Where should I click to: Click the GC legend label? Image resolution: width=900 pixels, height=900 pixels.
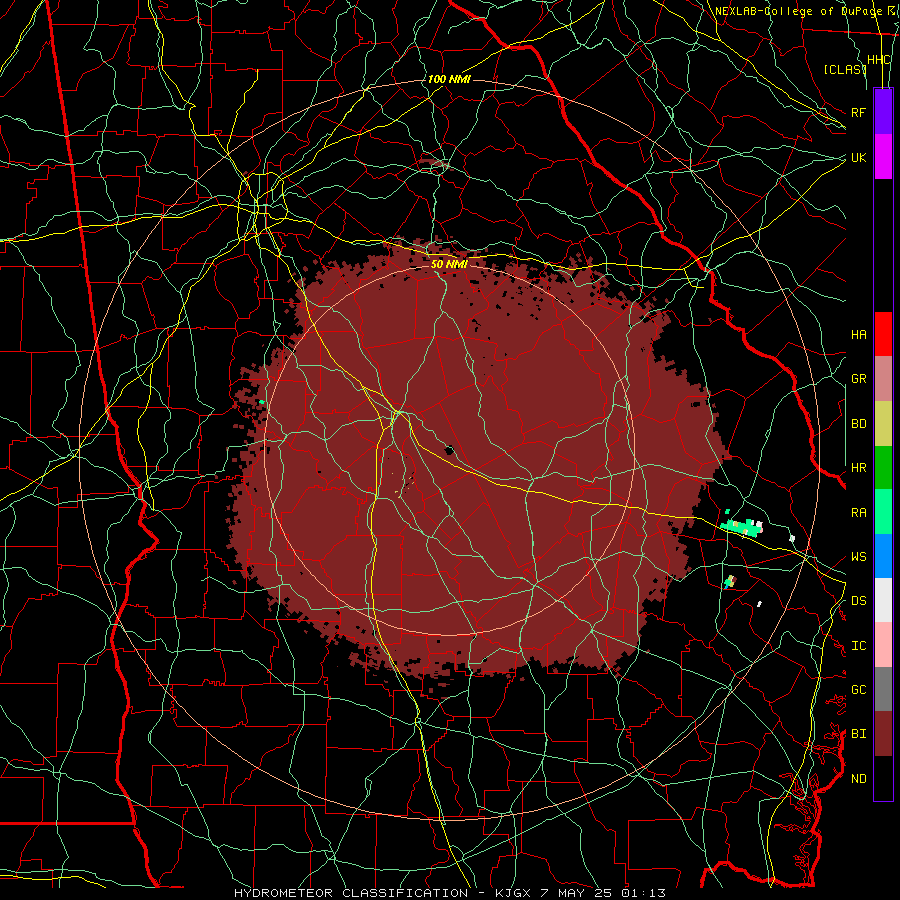click(858, 690)
